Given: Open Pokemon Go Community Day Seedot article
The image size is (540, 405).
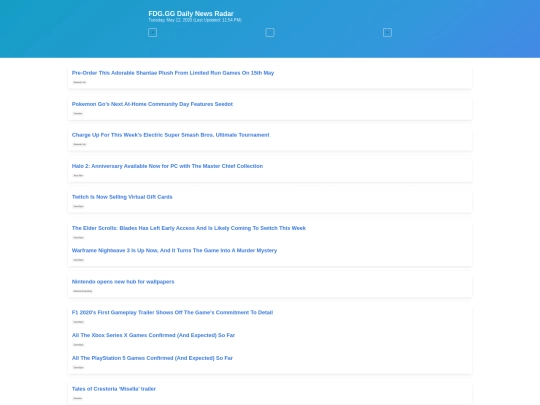Looking at the screenshot, I should click(152, 104).
